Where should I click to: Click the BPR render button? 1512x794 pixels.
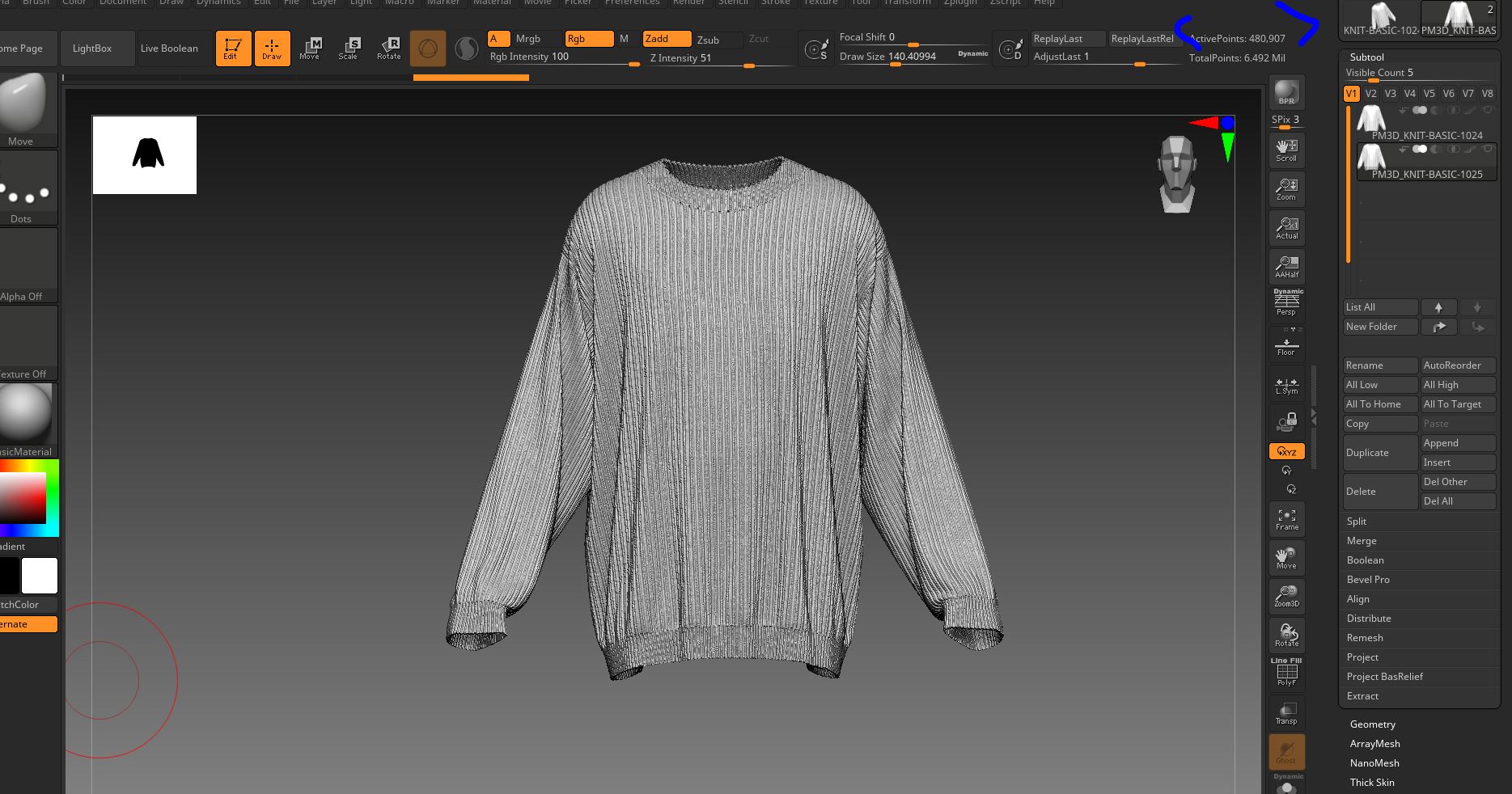(x=1286, y=94)
